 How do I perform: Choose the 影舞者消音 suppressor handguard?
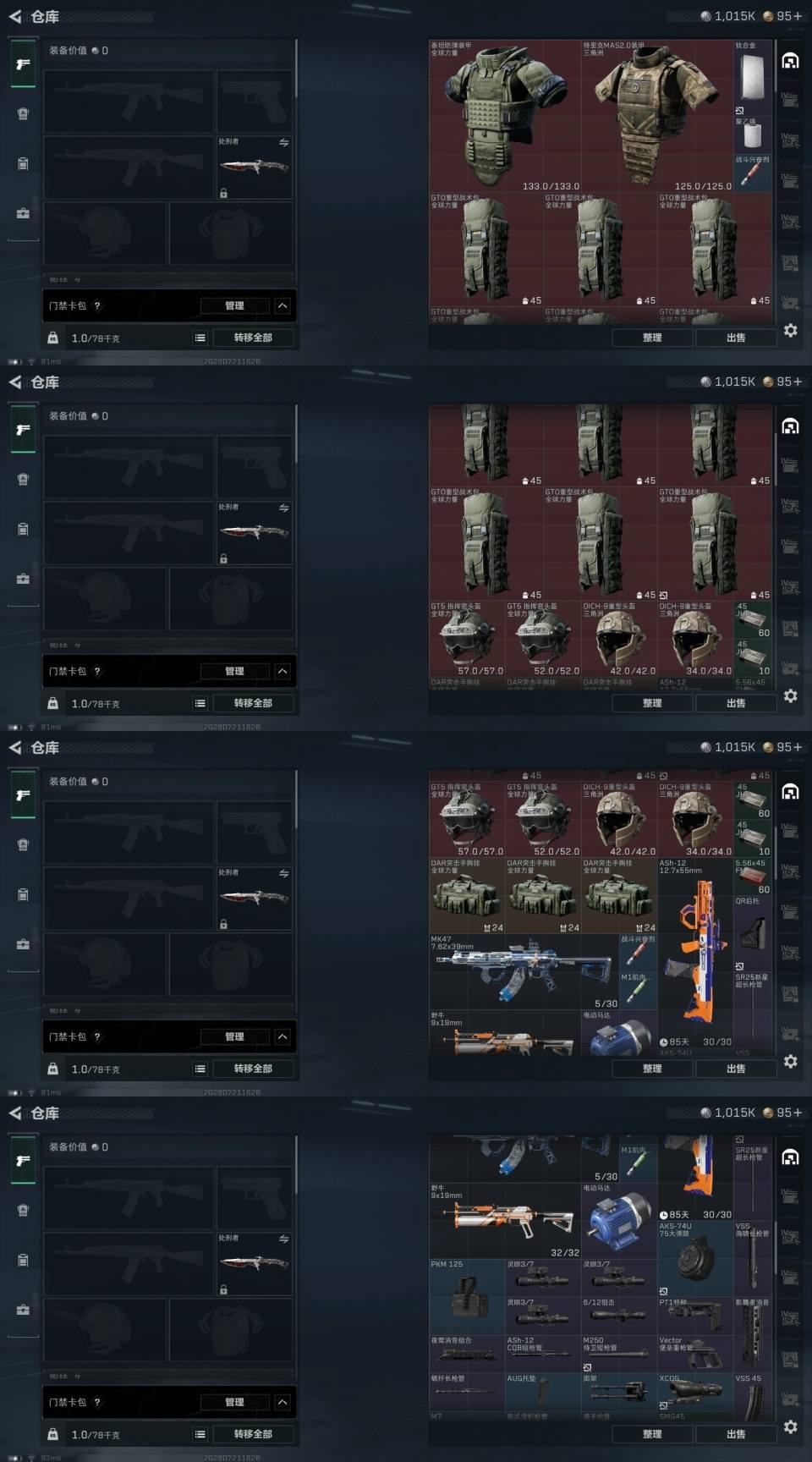pos(753,1335)
